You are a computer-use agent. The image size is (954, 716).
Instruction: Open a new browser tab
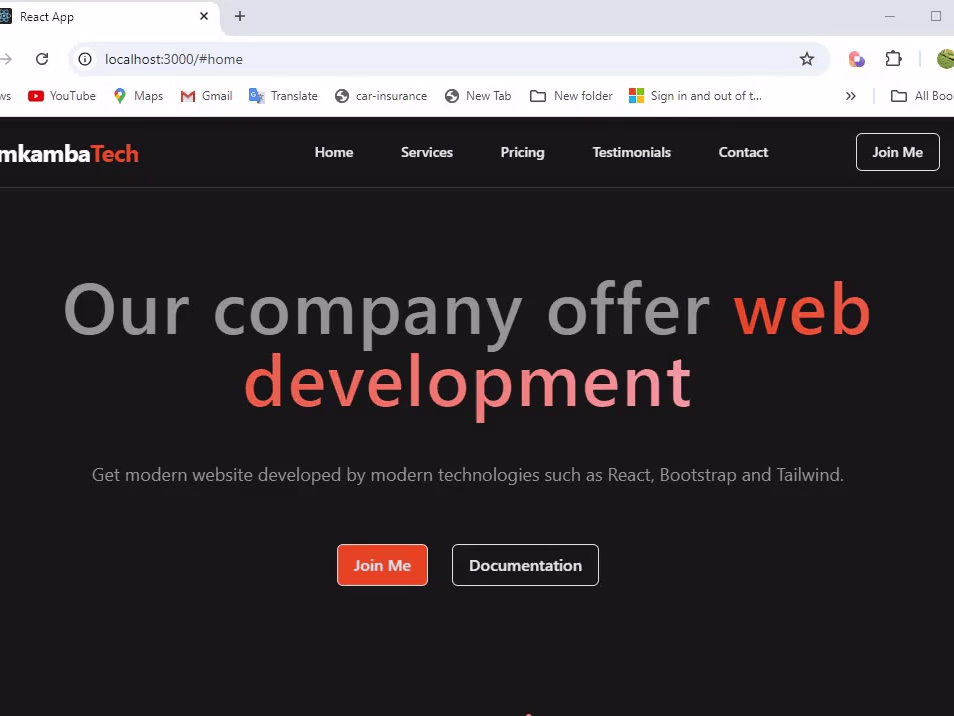tap(240, 16)
